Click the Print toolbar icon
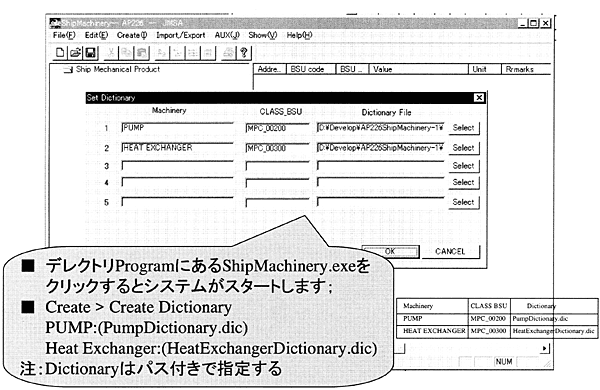Viewport: 600px width, 390px height. (228, 53)
